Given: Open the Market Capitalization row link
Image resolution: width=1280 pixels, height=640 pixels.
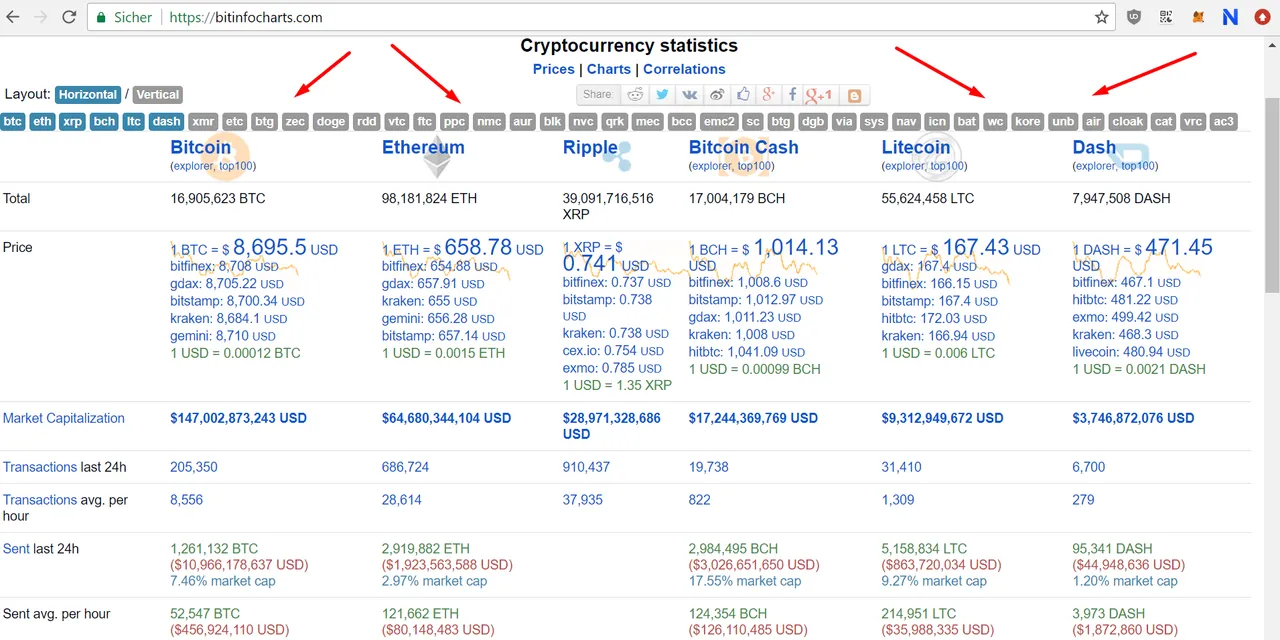Looking at the screenshot, I should click(64, 418).
